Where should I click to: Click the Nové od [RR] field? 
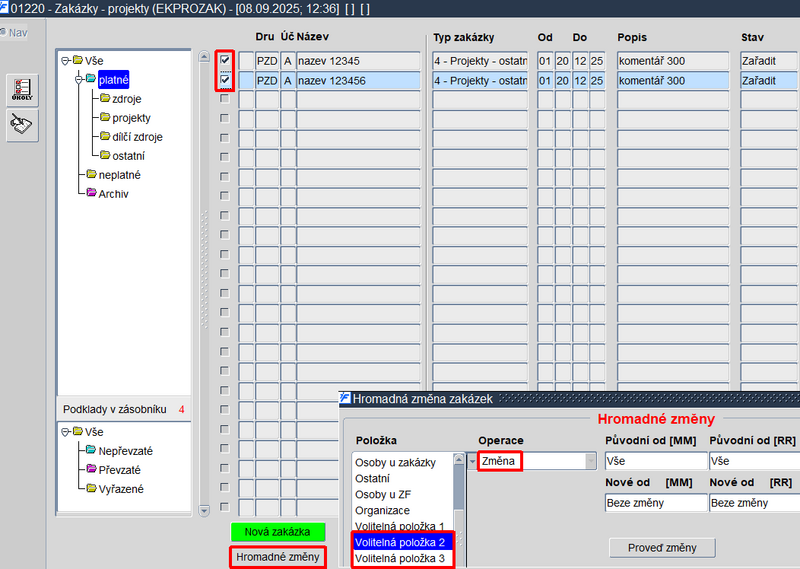coord(755,503)
